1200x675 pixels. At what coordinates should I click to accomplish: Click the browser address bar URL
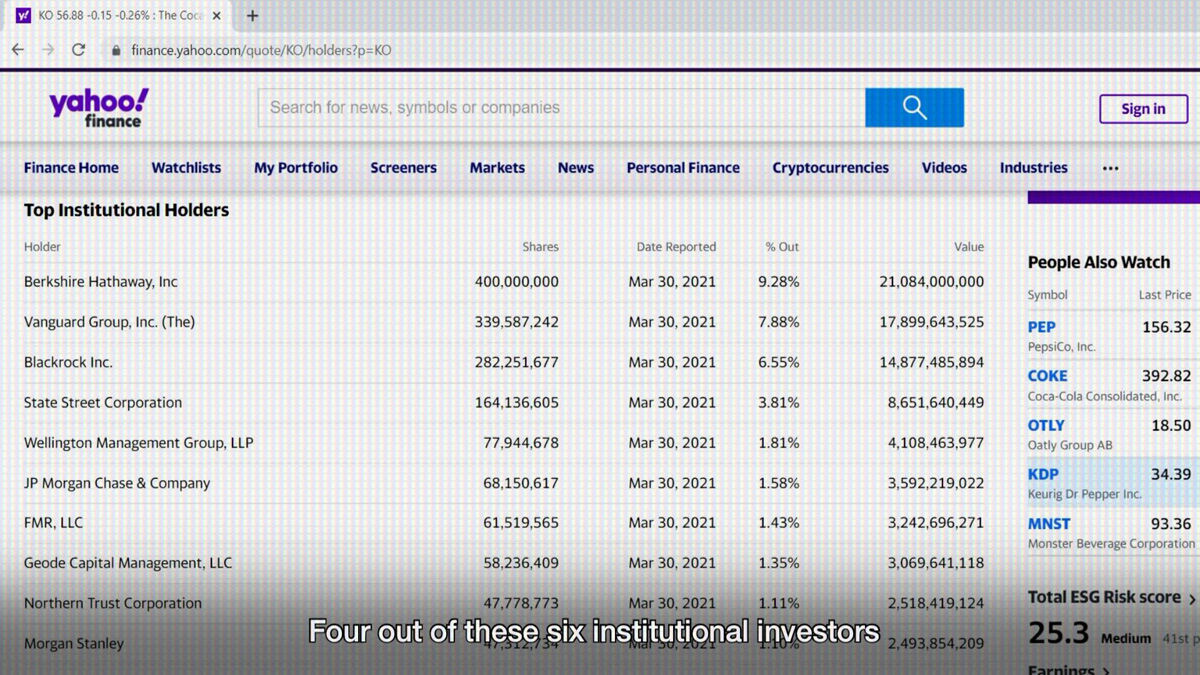(261, 50)
